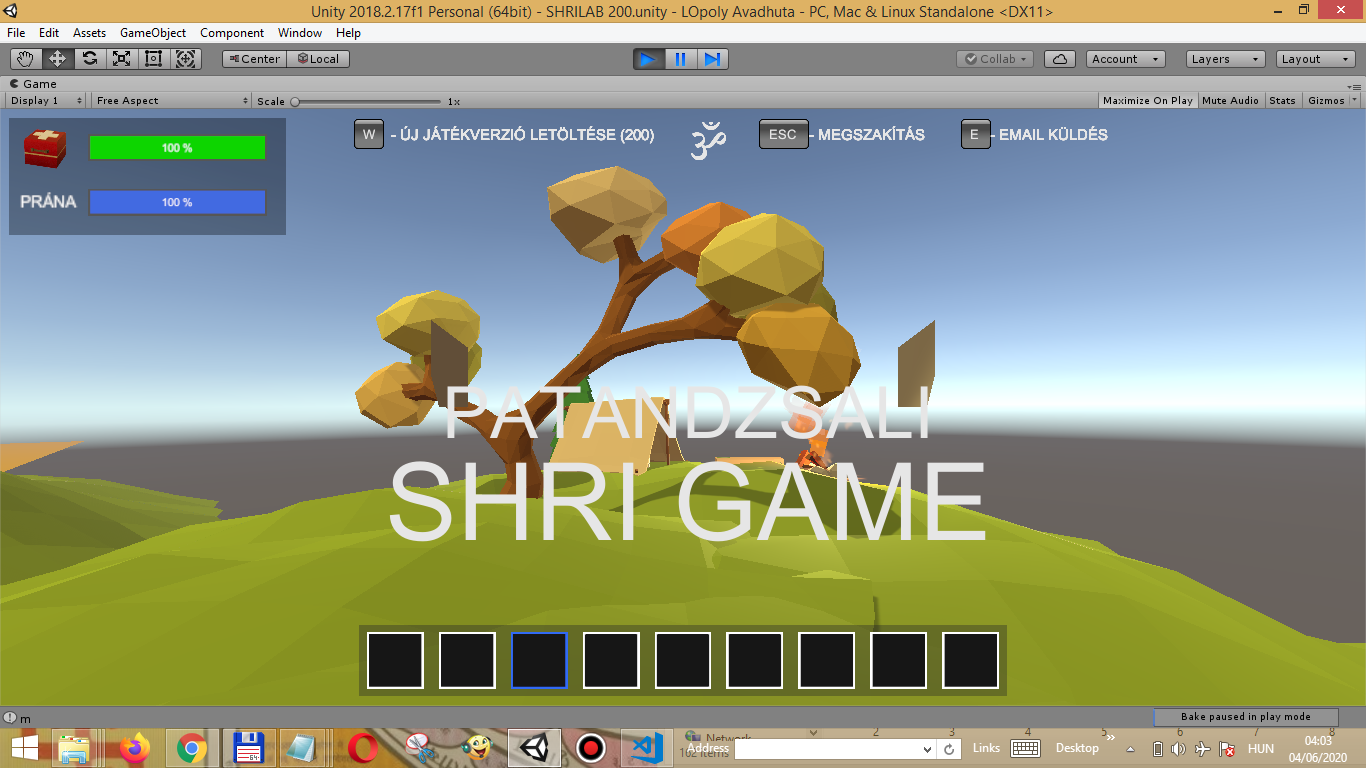Select the Scale tool
Viewport: 1366px width, 768px height.
pyautogui.click(x=121, y=59)
